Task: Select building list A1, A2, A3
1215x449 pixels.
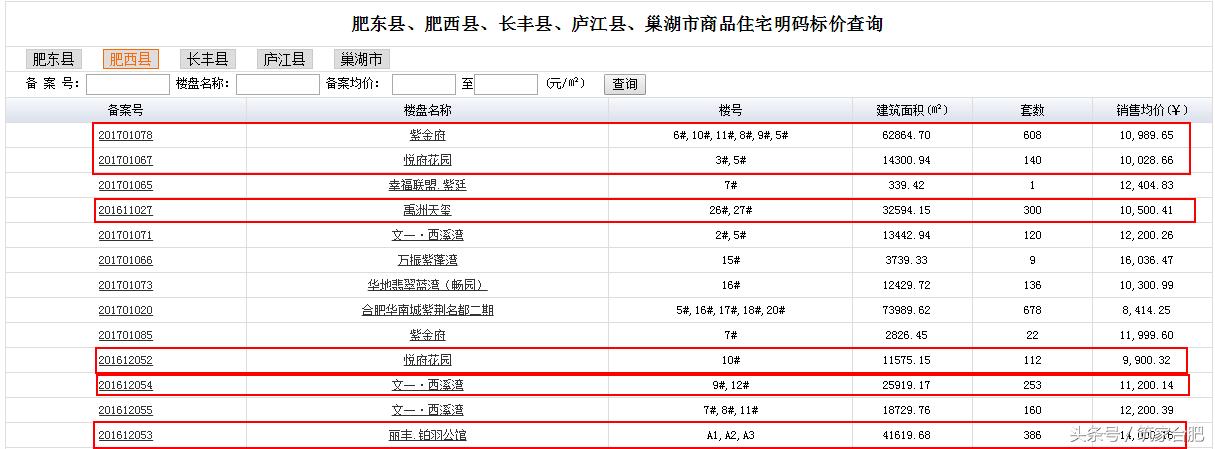Action: (730, 435)
